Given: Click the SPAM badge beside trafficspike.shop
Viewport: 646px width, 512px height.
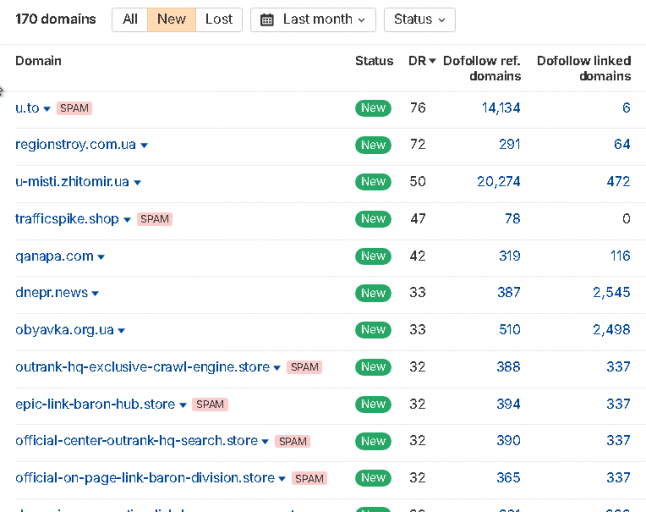Looking at the screenshot, I should click(154, 219).
